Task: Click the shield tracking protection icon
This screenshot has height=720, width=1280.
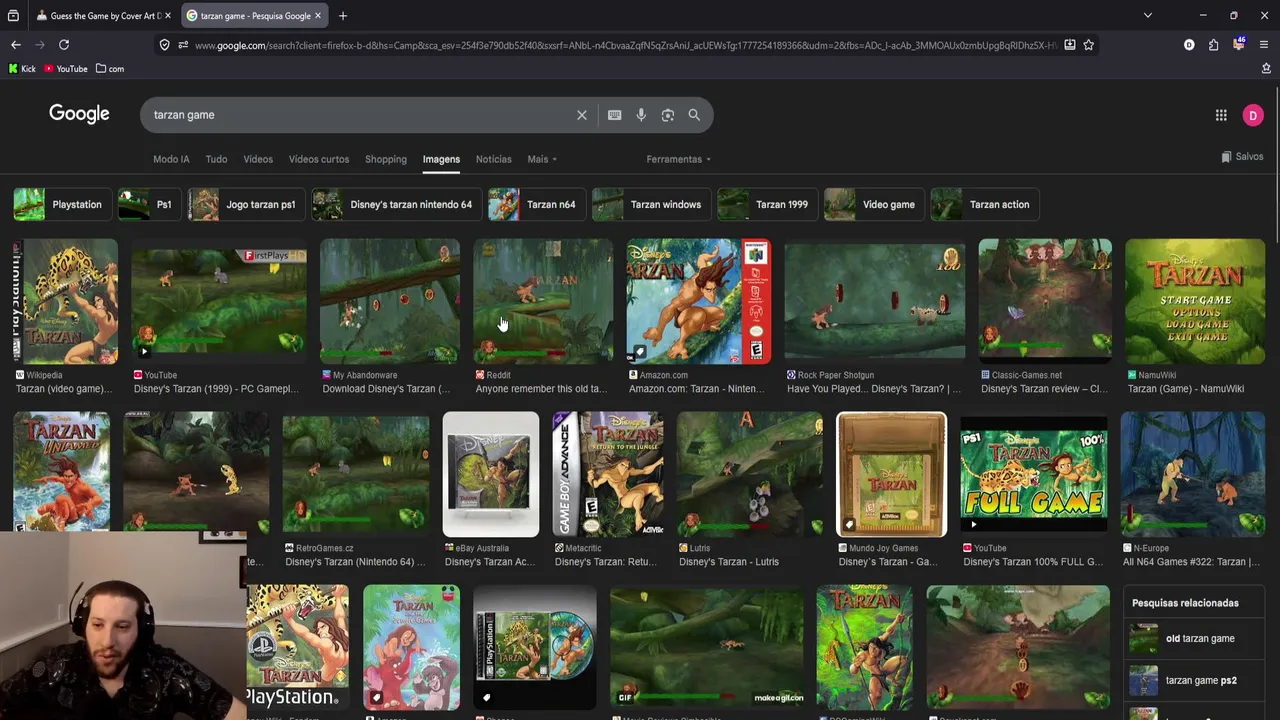Action: pos(165,45)
